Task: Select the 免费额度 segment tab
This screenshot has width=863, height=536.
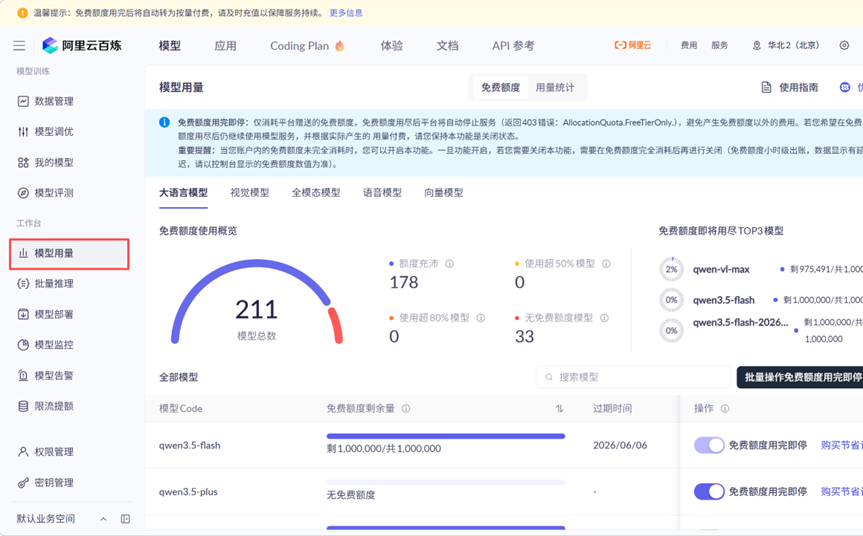Action: (x=500, y=87)
